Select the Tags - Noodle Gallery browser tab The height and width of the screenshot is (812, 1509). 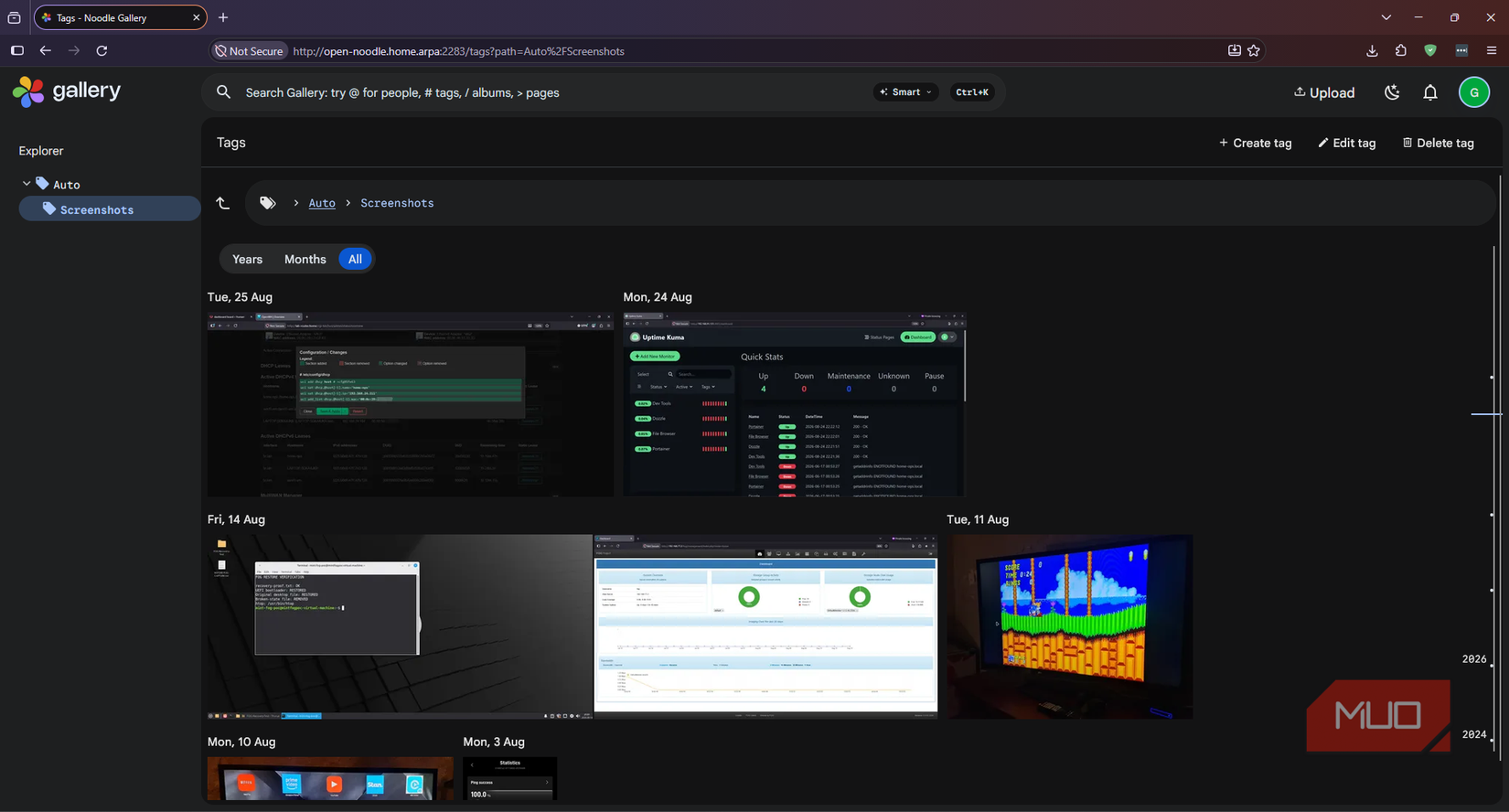pos(120,17)
